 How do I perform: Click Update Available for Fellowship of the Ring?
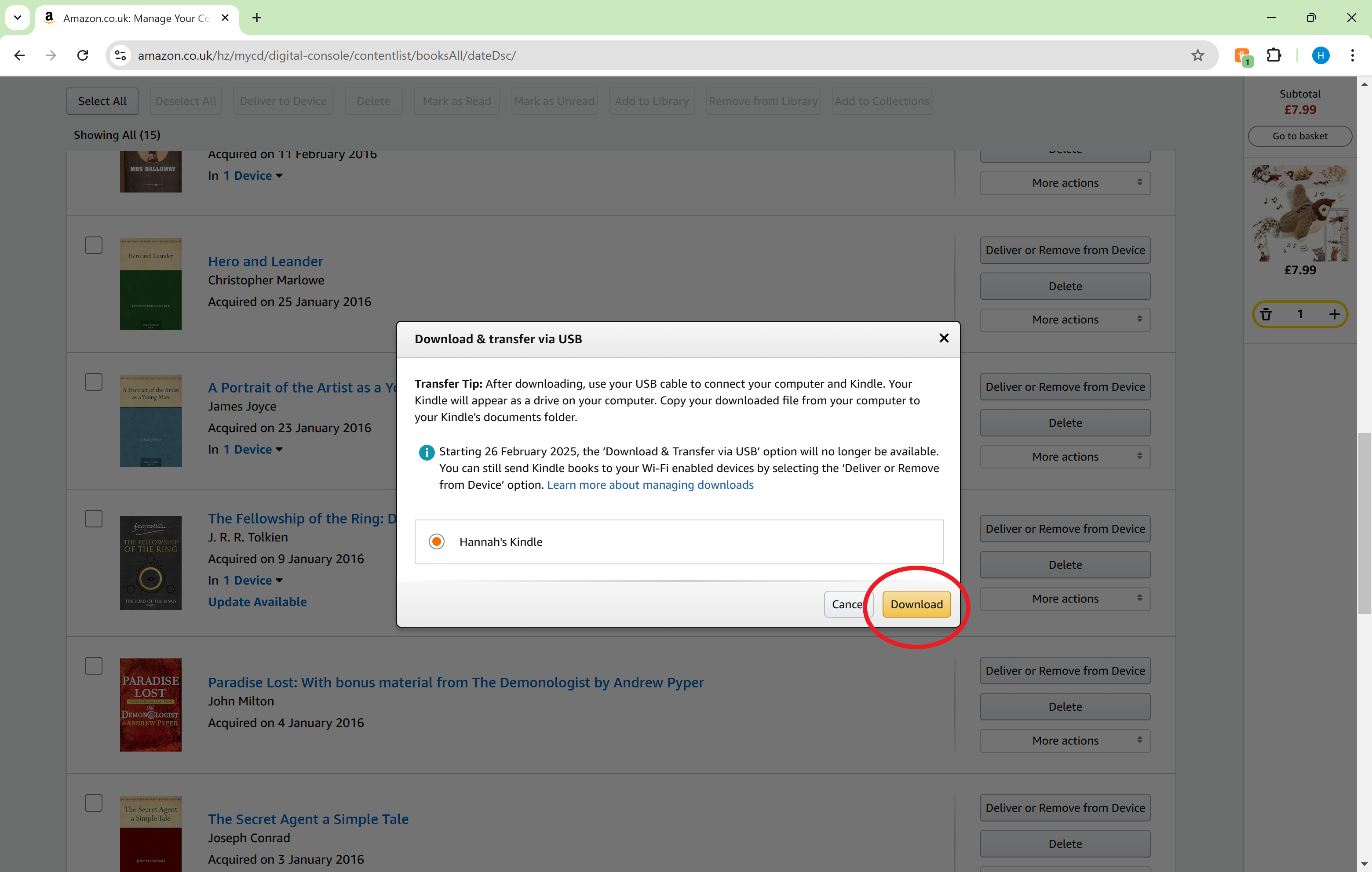258,602
